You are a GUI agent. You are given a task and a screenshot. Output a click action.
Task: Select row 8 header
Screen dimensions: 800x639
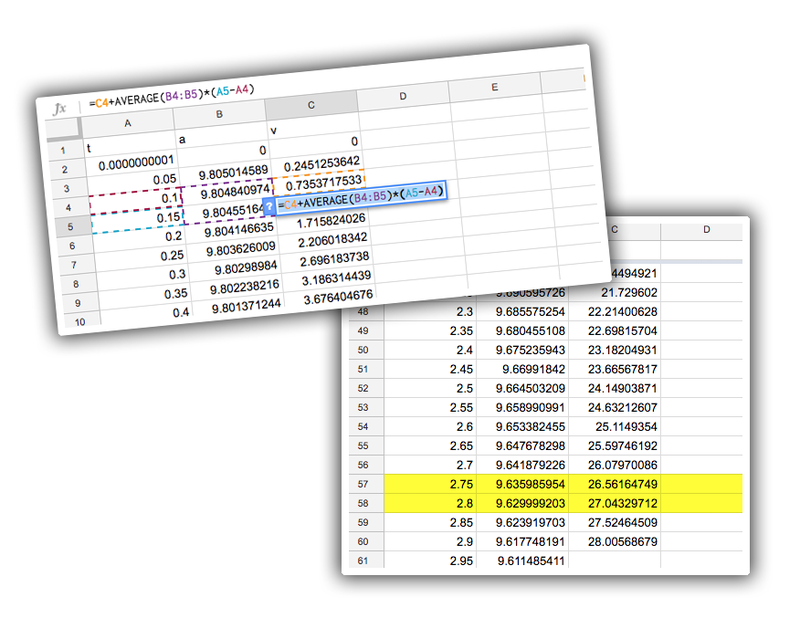coord(76,284)
